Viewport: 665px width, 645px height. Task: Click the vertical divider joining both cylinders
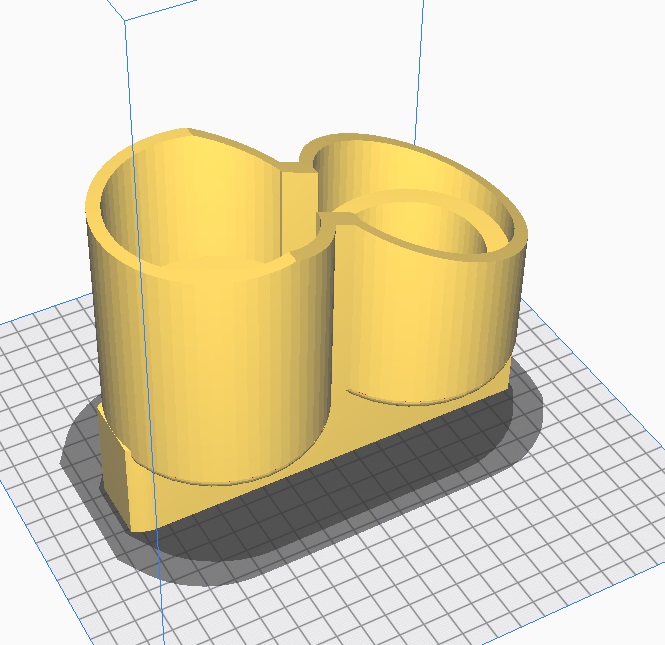(297, 198)
